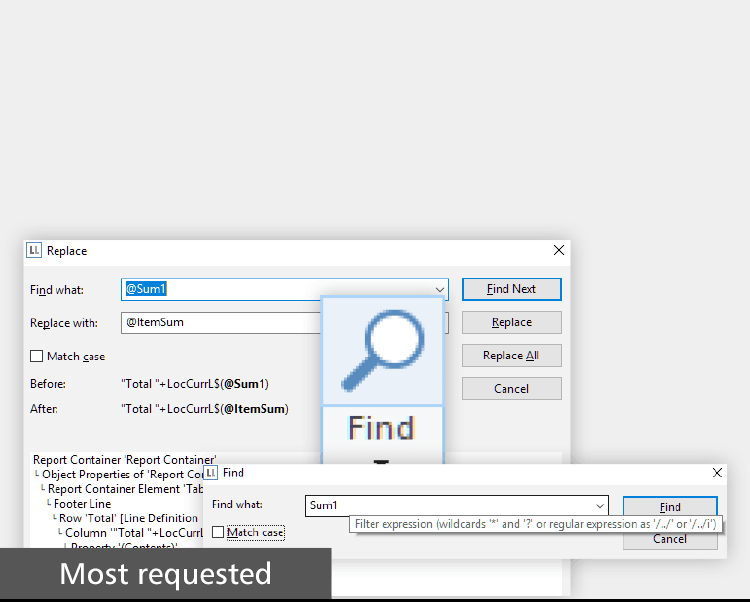This screenshot has width=750, height=602.
Task: Click the After expression text with @ItemSum
Action: (x=205, y=409)
